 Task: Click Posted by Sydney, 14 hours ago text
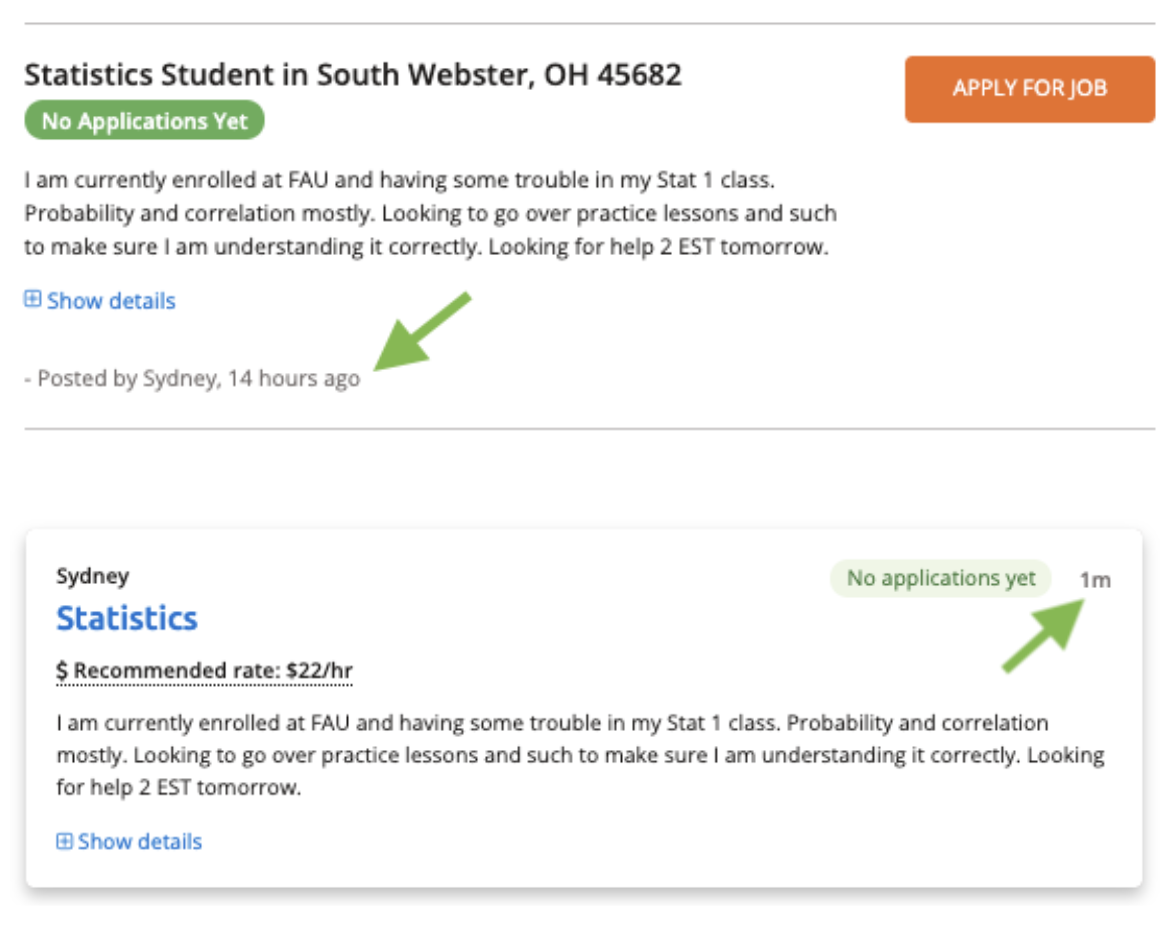click(x=192, y=380)
